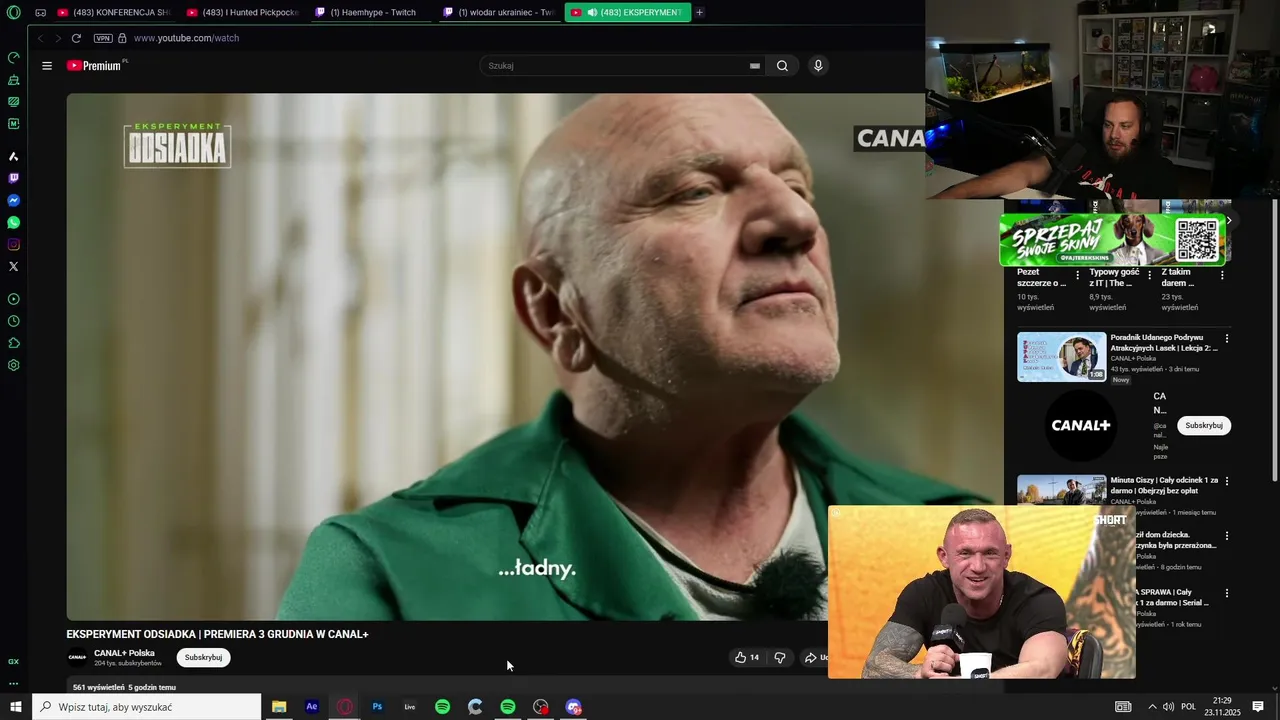Open GX Control speedometer icon in sidebar
The height and width of the screenshot is (720, 1280).
[x=13, y=58]
